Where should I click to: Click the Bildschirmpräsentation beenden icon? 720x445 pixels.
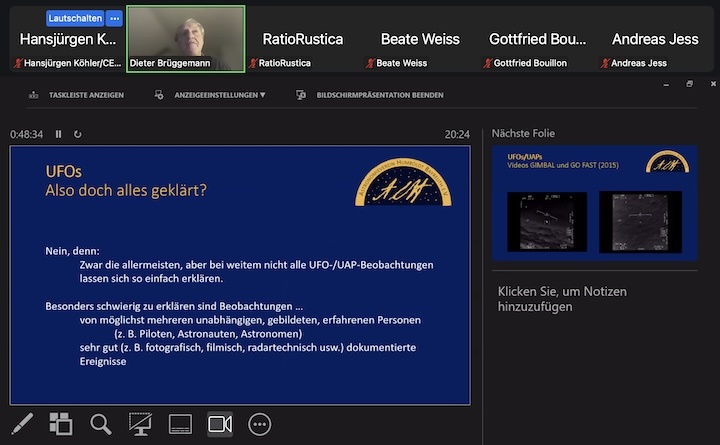pyautogui.click(x=301, y=95)
